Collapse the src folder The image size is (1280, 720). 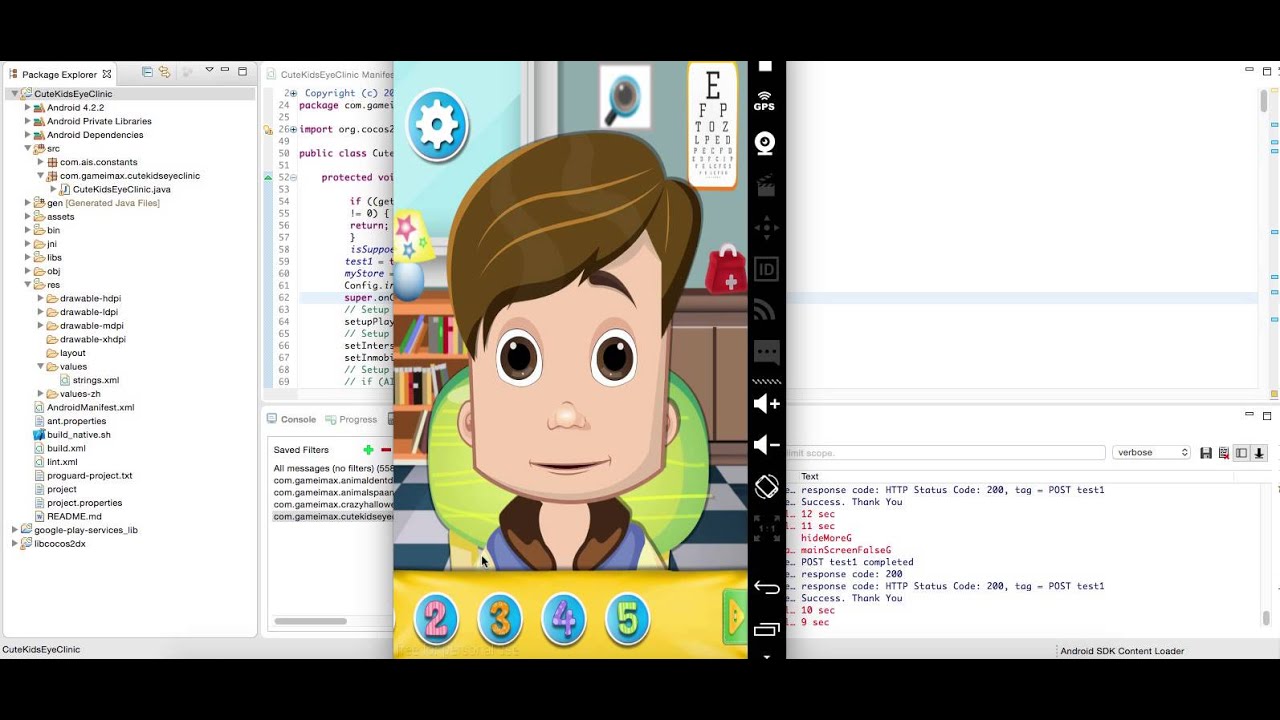27,149
